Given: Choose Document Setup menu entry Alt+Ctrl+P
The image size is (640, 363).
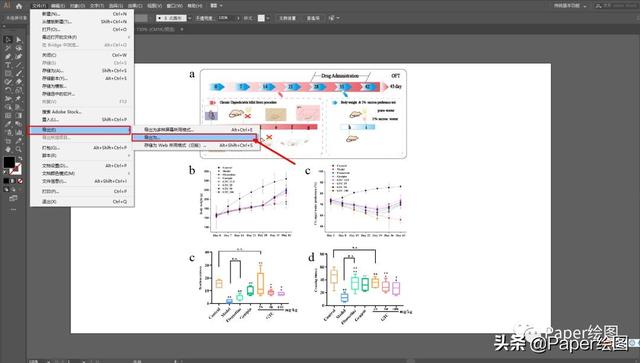Looking at the screenshot, I should 82,166.
